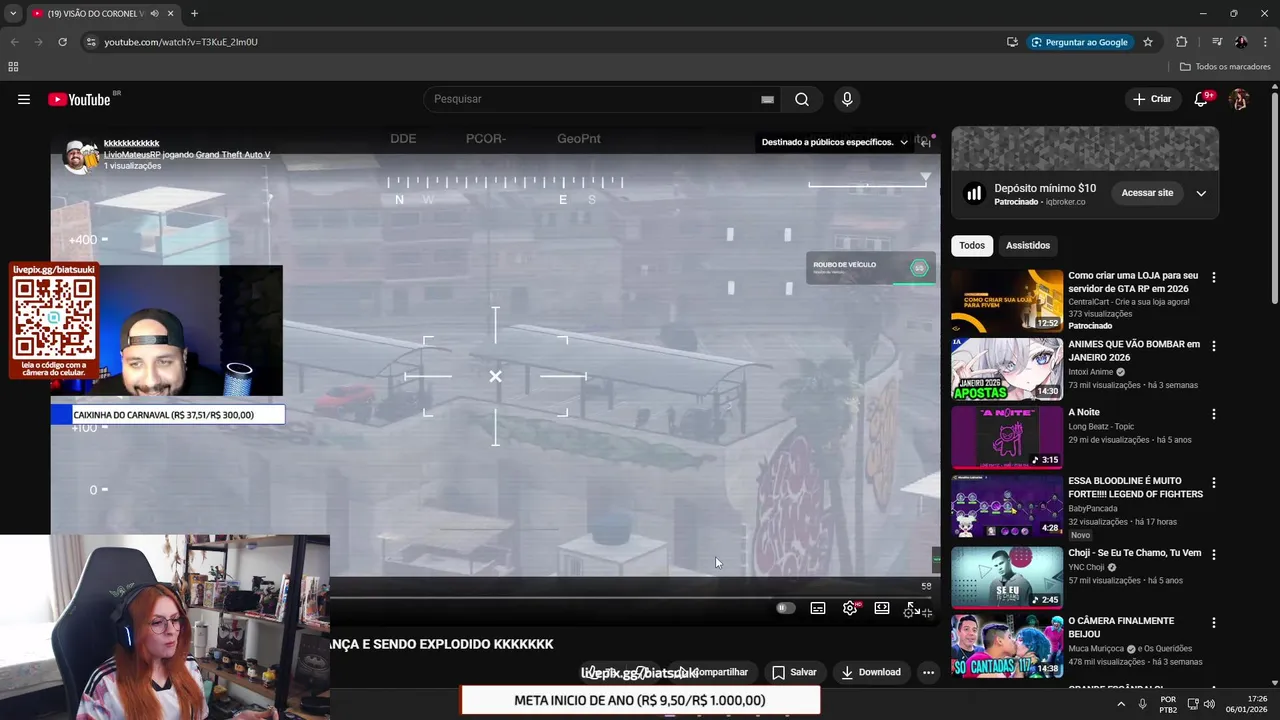Switch the POR PTB2 keyboard language

pos(1168,705)
